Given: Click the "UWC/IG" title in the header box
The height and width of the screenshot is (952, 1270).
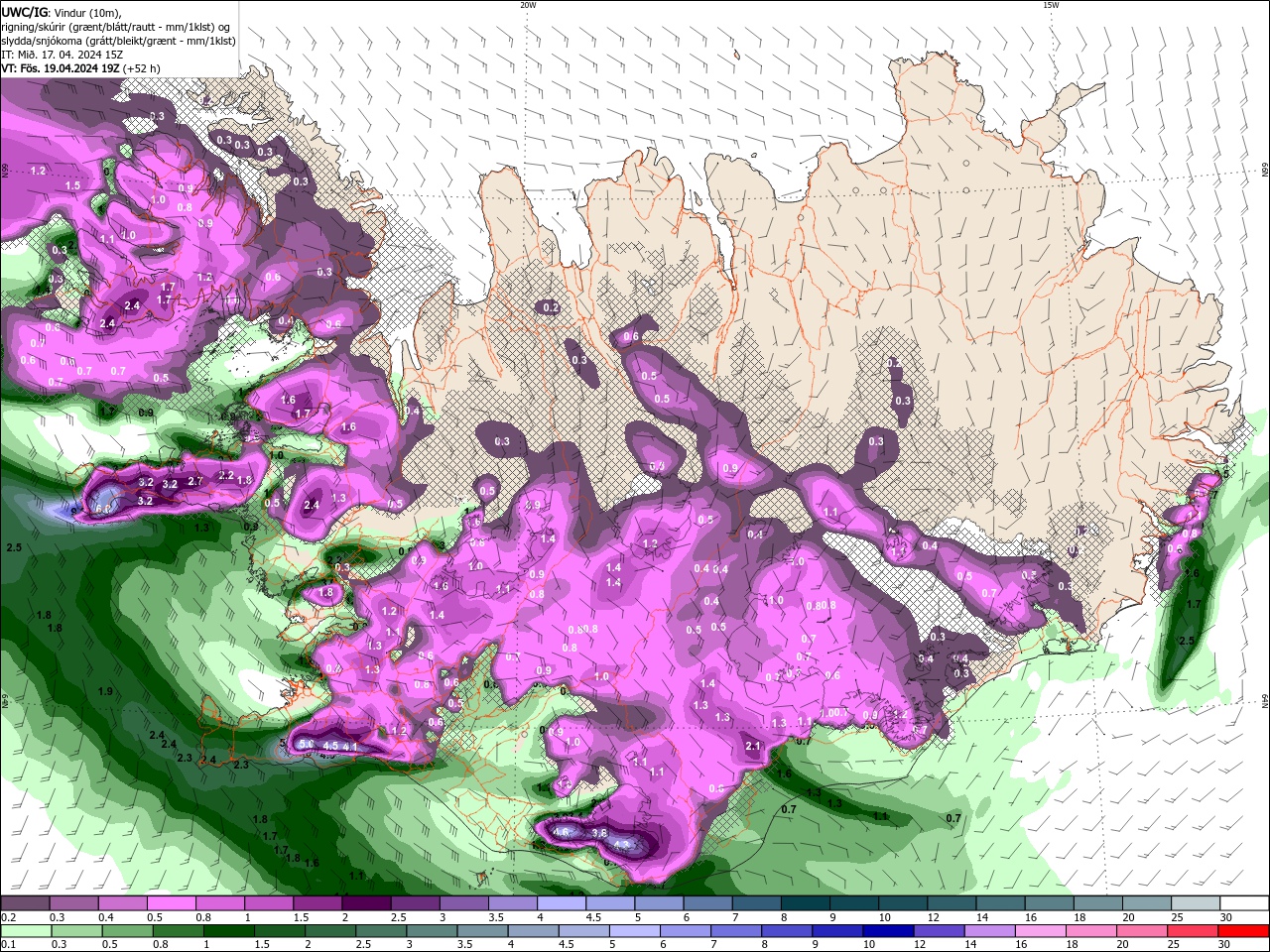Looking at the screenshot, I should [x=24, y=12].
